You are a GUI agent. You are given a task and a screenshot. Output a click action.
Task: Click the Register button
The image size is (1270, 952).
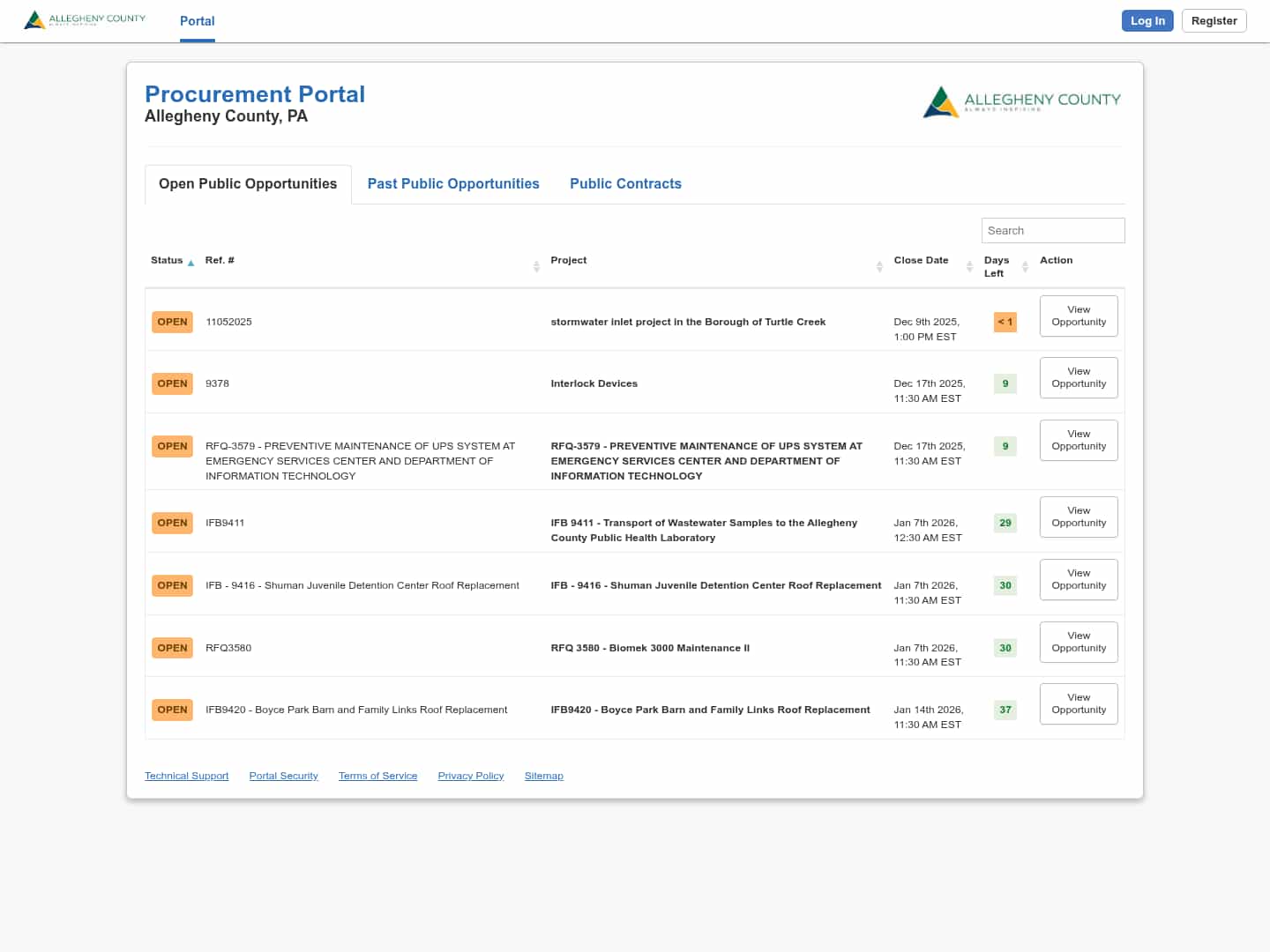point(1214,21)
